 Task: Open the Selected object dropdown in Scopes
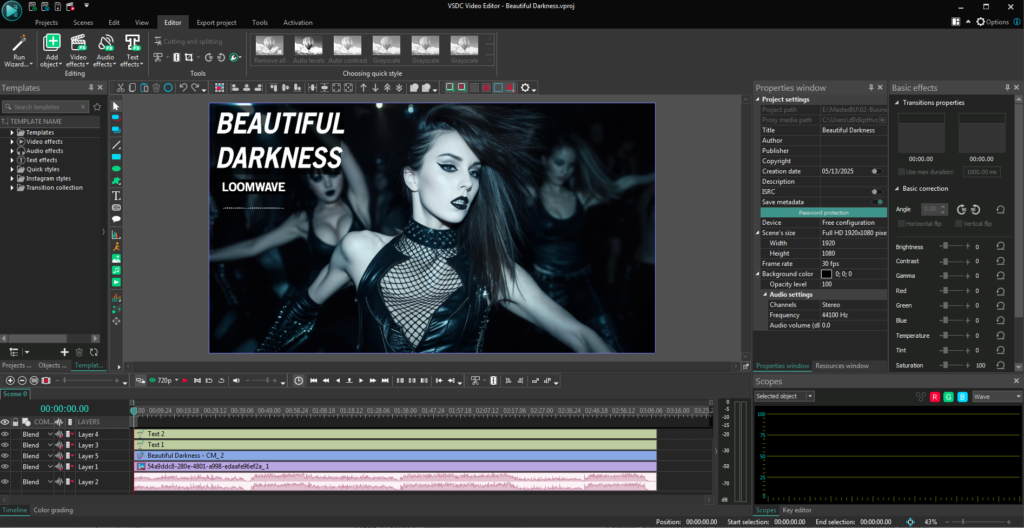click(x=784, y=396)
